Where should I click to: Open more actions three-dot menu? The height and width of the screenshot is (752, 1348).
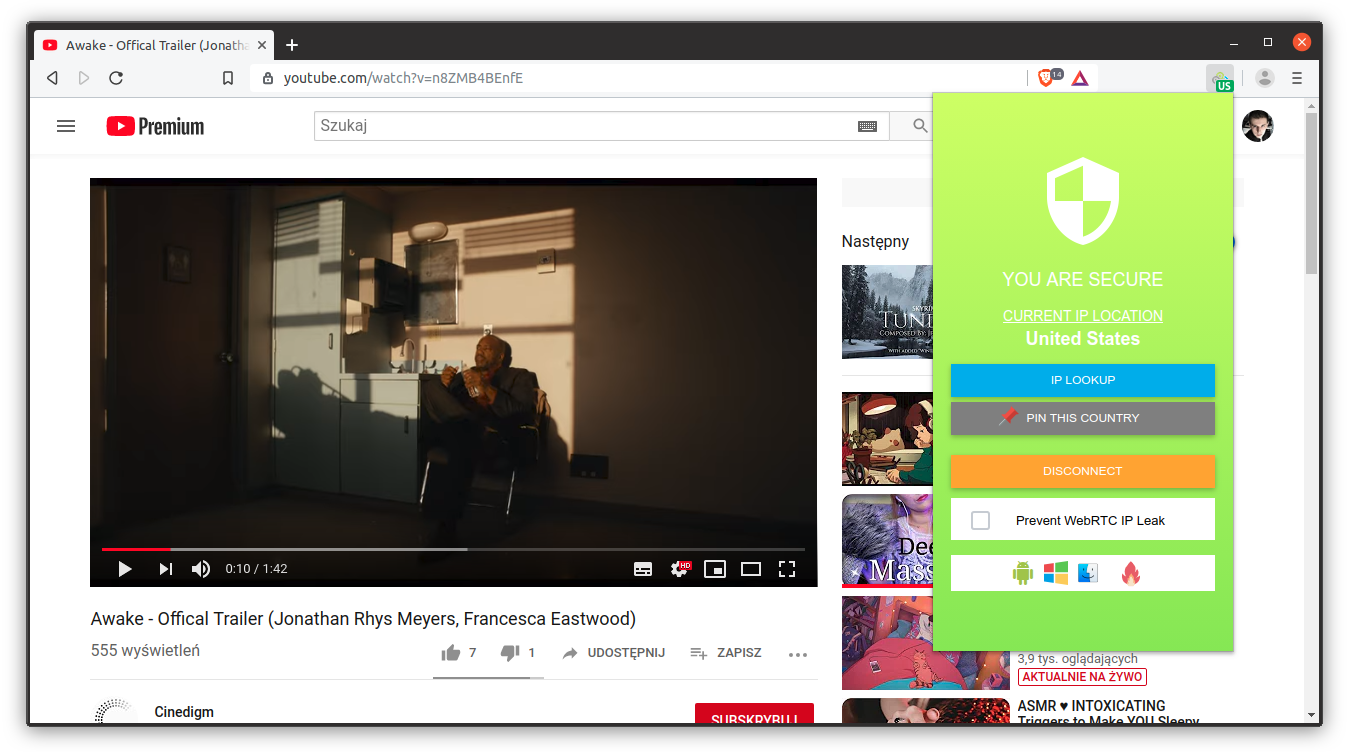click(797, 655)
